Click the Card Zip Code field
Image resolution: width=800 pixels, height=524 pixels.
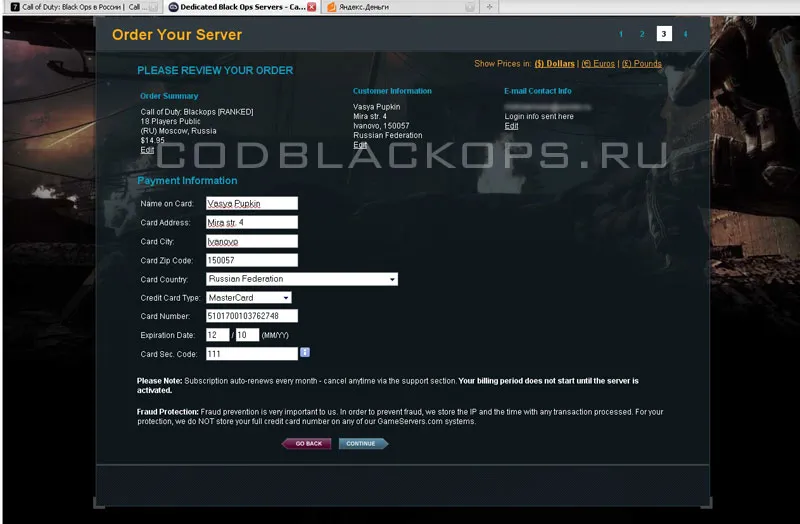pos(252,260)
